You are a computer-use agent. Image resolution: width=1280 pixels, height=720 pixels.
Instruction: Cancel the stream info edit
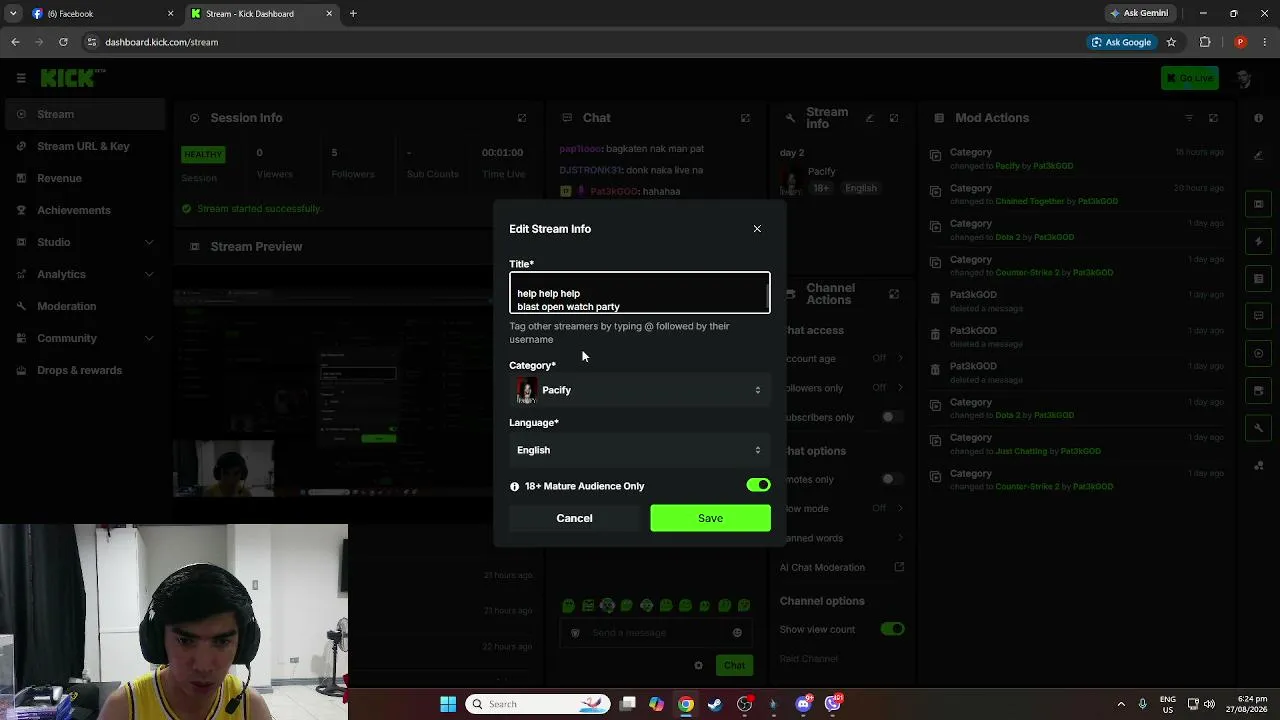pyautogui.click(x=574, y=518)
